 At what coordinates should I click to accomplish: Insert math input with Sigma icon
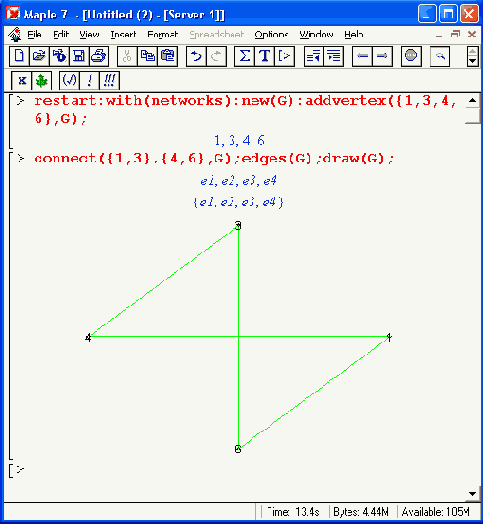[244, 56]
